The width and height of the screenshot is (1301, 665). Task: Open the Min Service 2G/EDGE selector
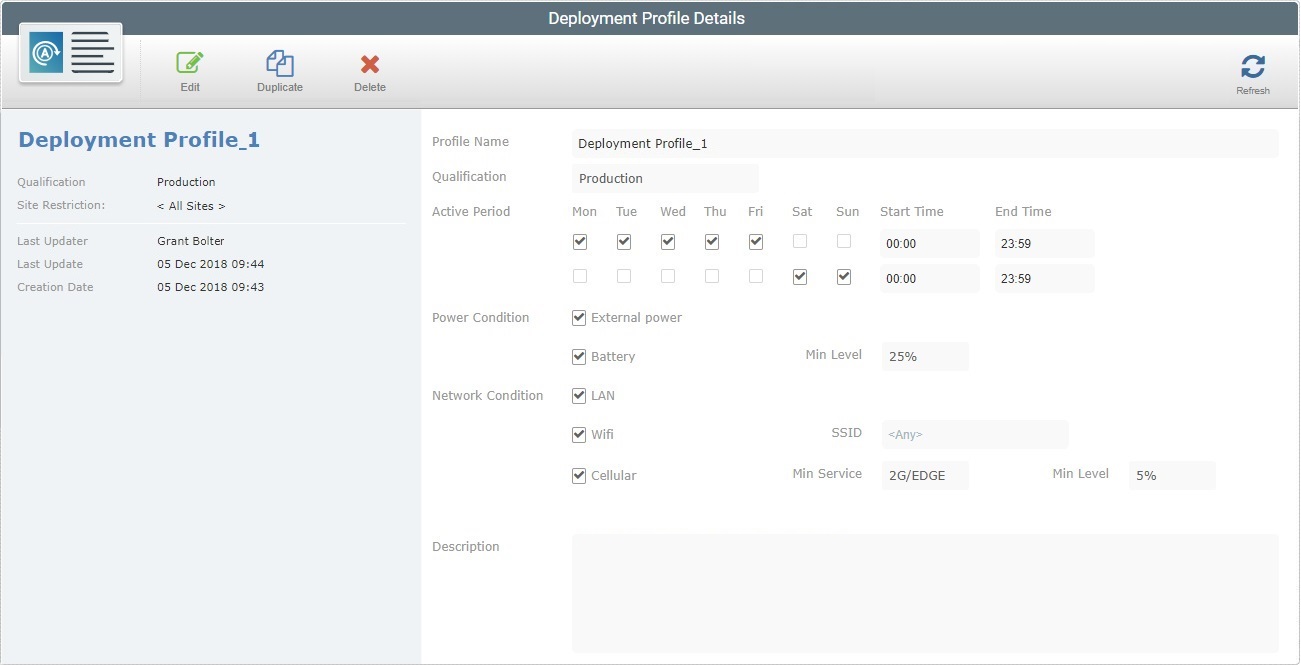pyautogui.click(x=924, y=475)
